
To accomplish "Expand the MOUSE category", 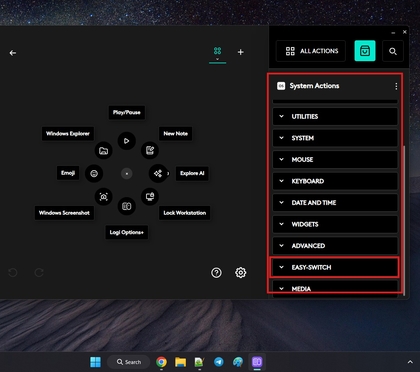I will (x=335, y=159).
